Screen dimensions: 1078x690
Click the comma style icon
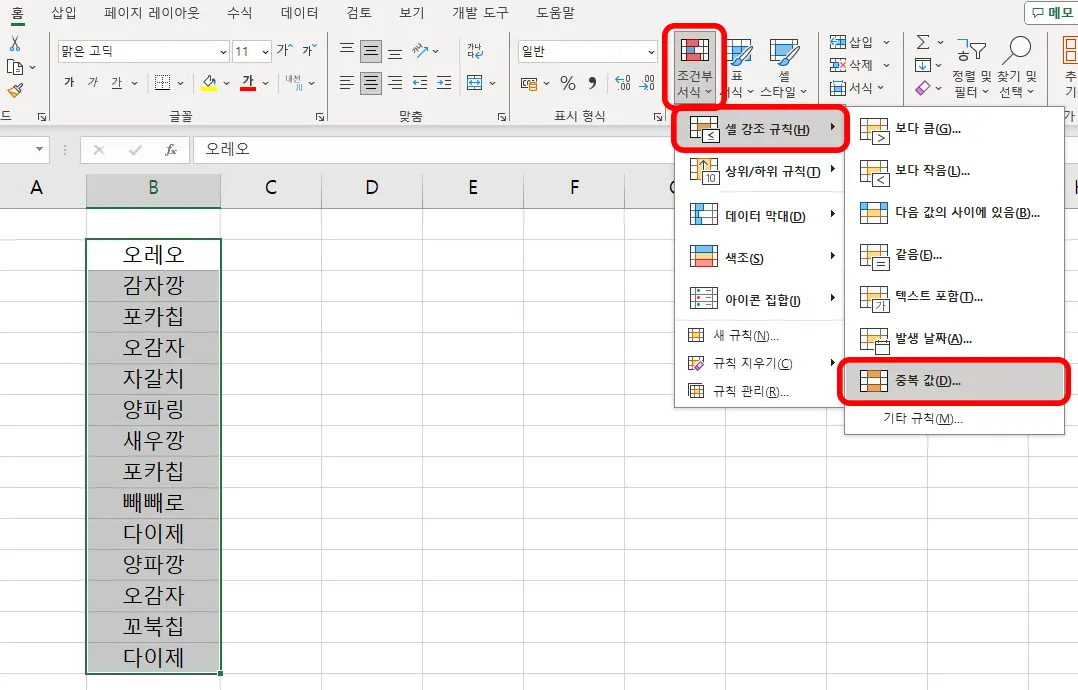pyautogui.click(x=592, y=84)
